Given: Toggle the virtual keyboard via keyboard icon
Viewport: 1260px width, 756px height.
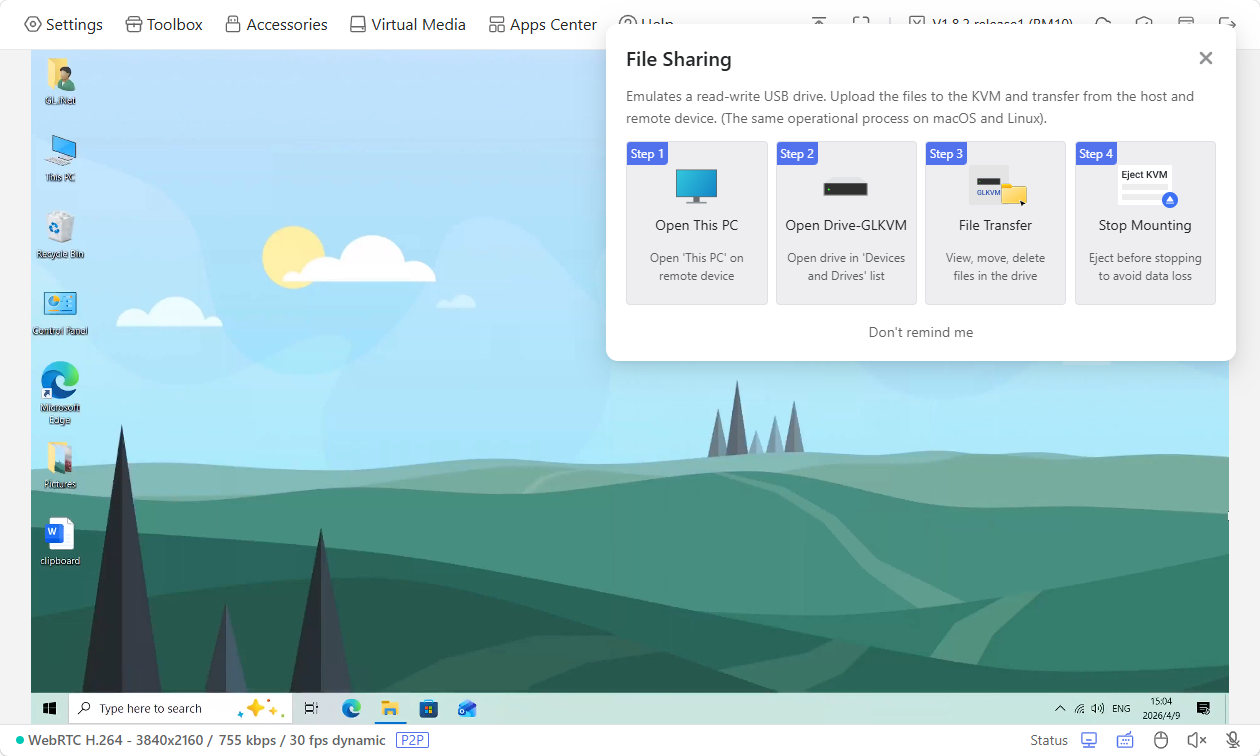Looking at the screenshot, I should [1125, 740].
